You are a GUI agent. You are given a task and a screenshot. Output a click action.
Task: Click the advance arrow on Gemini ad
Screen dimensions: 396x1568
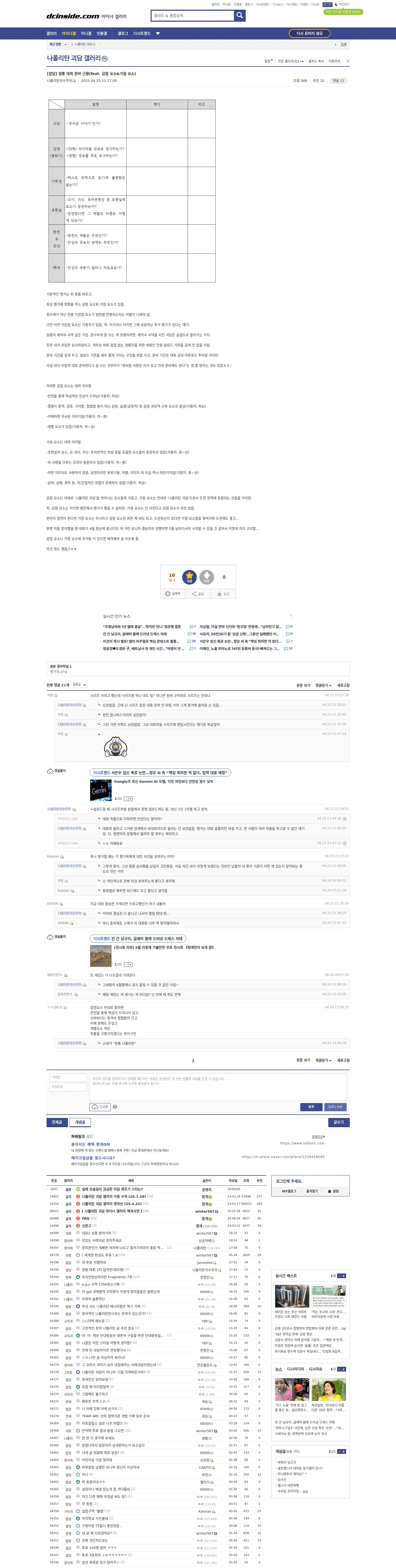[x=130, y=798]
